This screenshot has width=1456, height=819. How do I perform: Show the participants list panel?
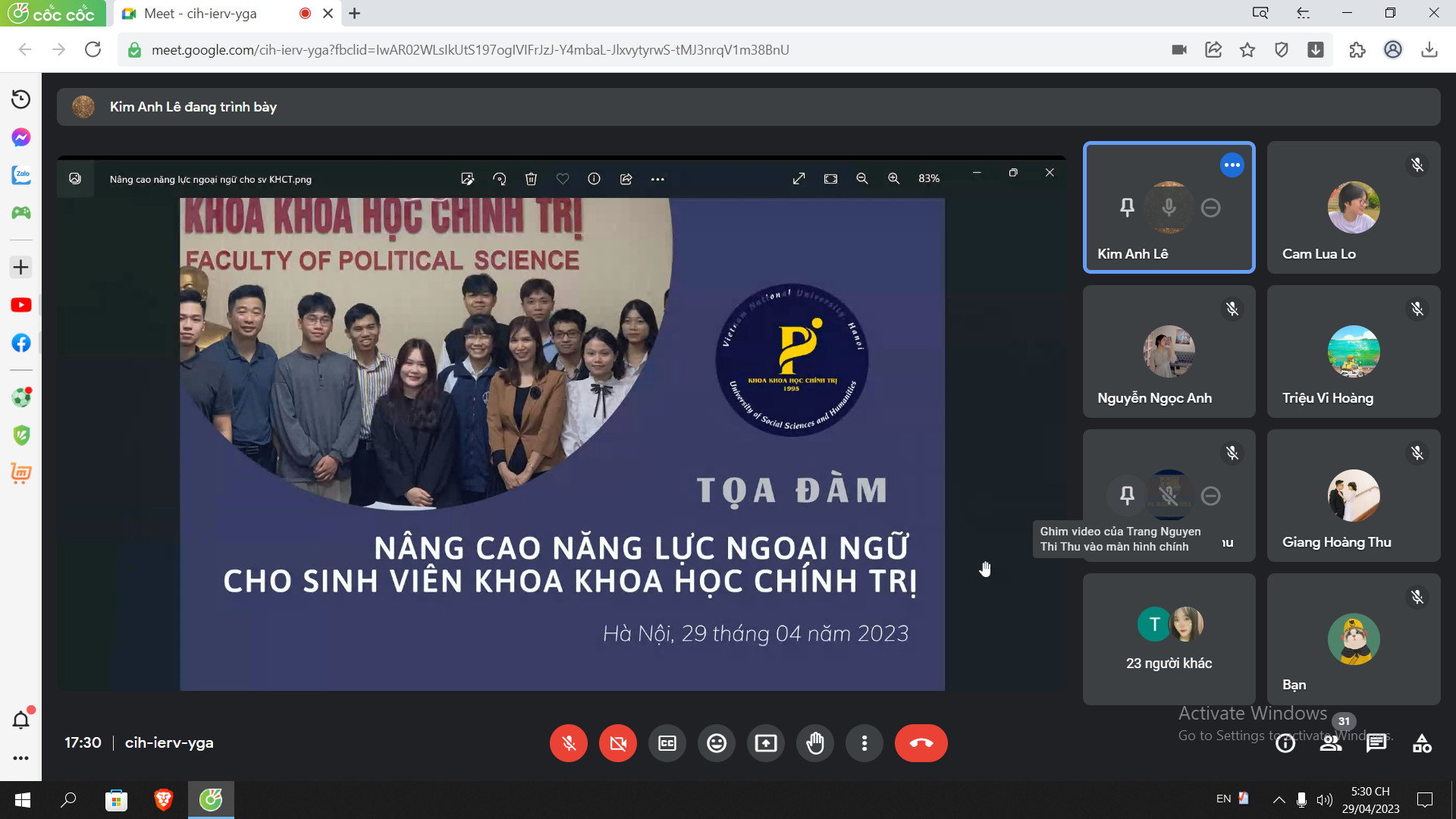1331,744
